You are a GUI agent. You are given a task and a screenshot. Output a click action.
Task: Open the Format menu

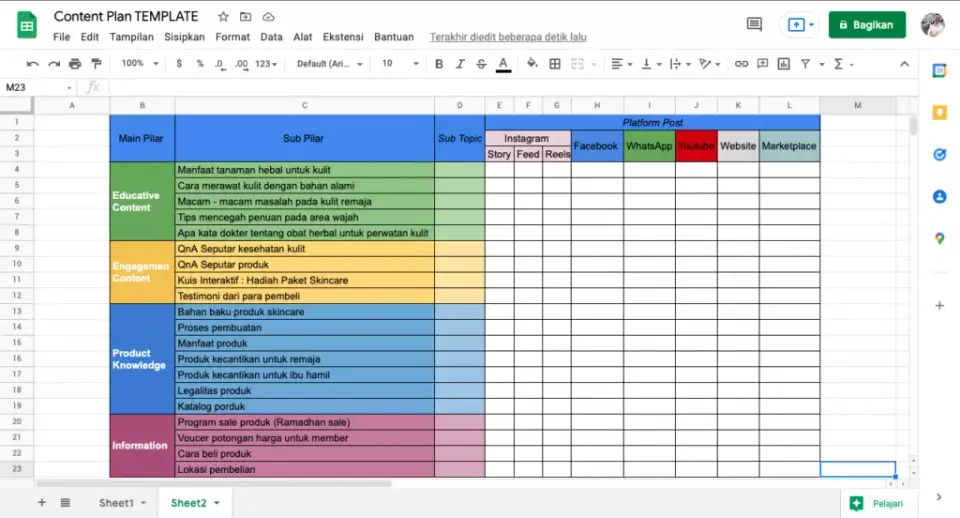point(233,37)
